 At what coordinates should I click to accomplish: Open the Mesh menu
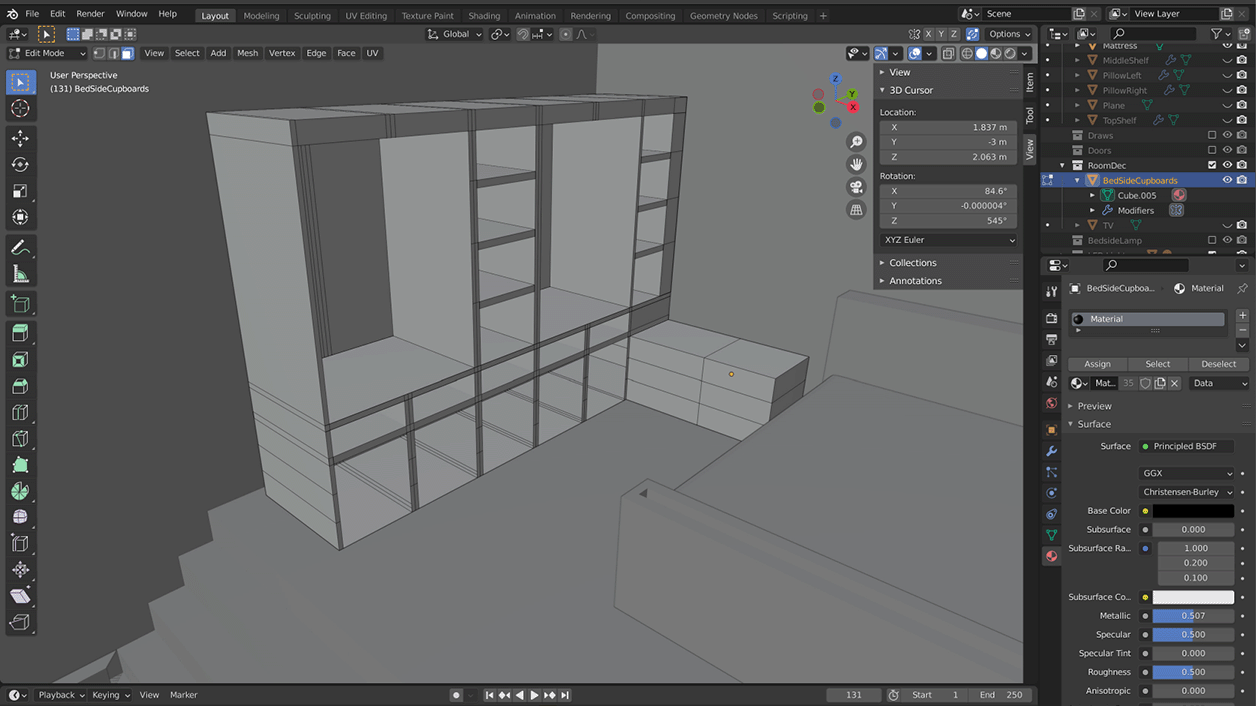coord(247,53)
